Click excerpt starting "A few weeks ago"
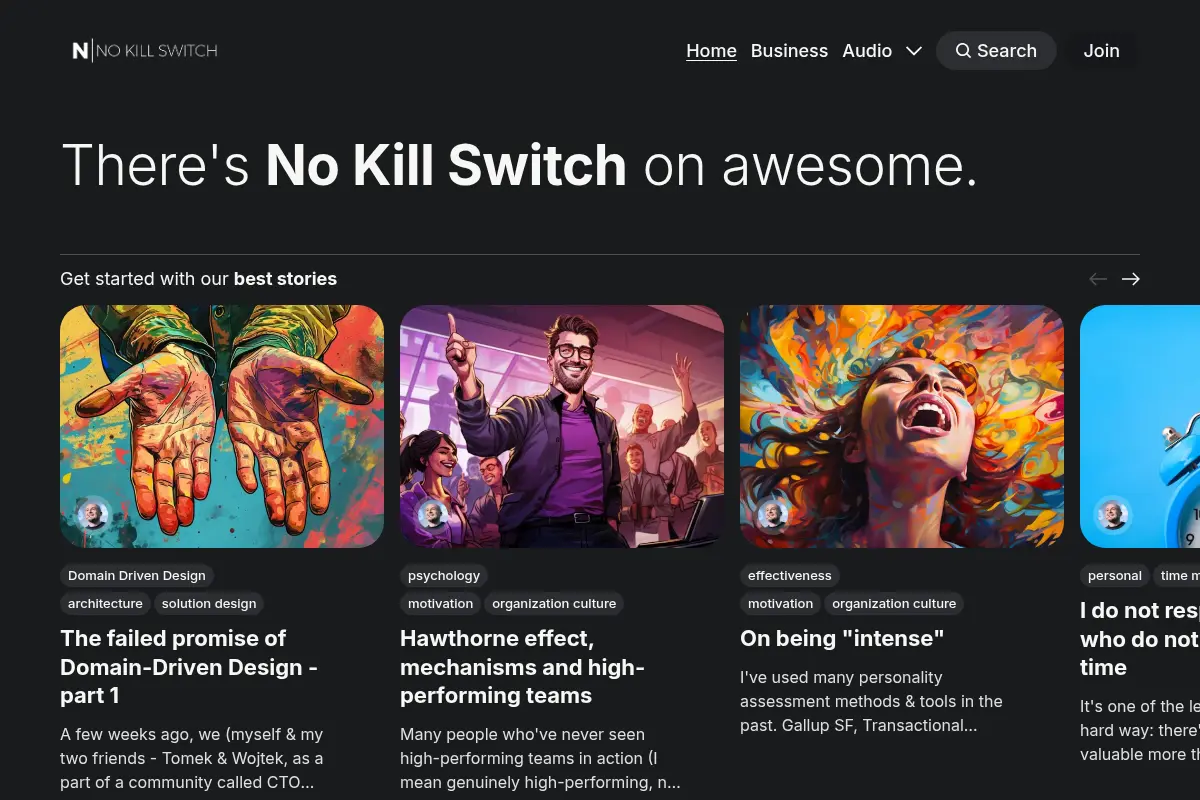 [192, 758]
